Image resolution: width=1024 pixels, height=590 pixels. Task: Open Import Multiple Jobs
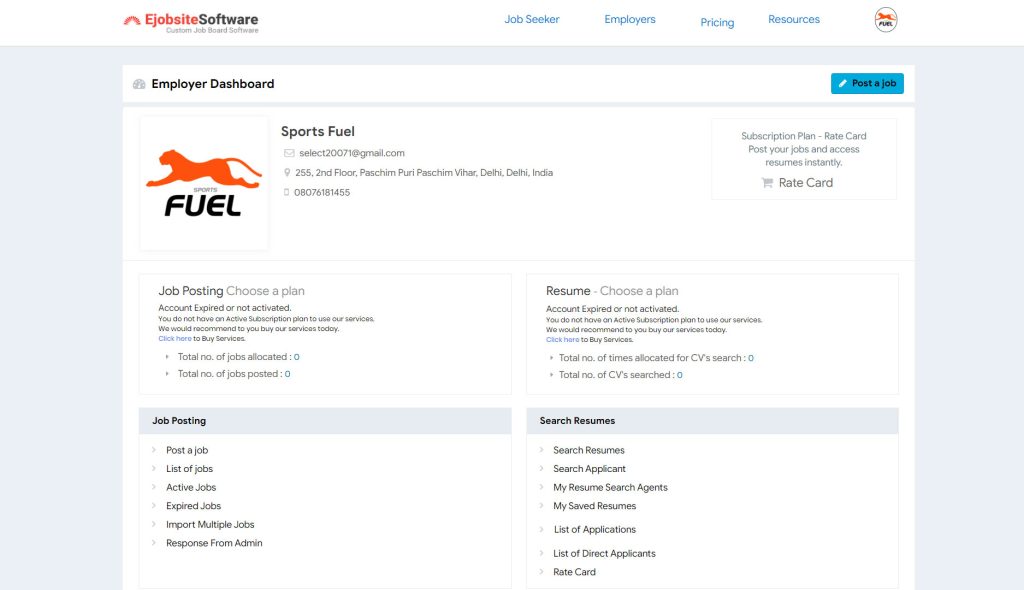tap(210, 525)
